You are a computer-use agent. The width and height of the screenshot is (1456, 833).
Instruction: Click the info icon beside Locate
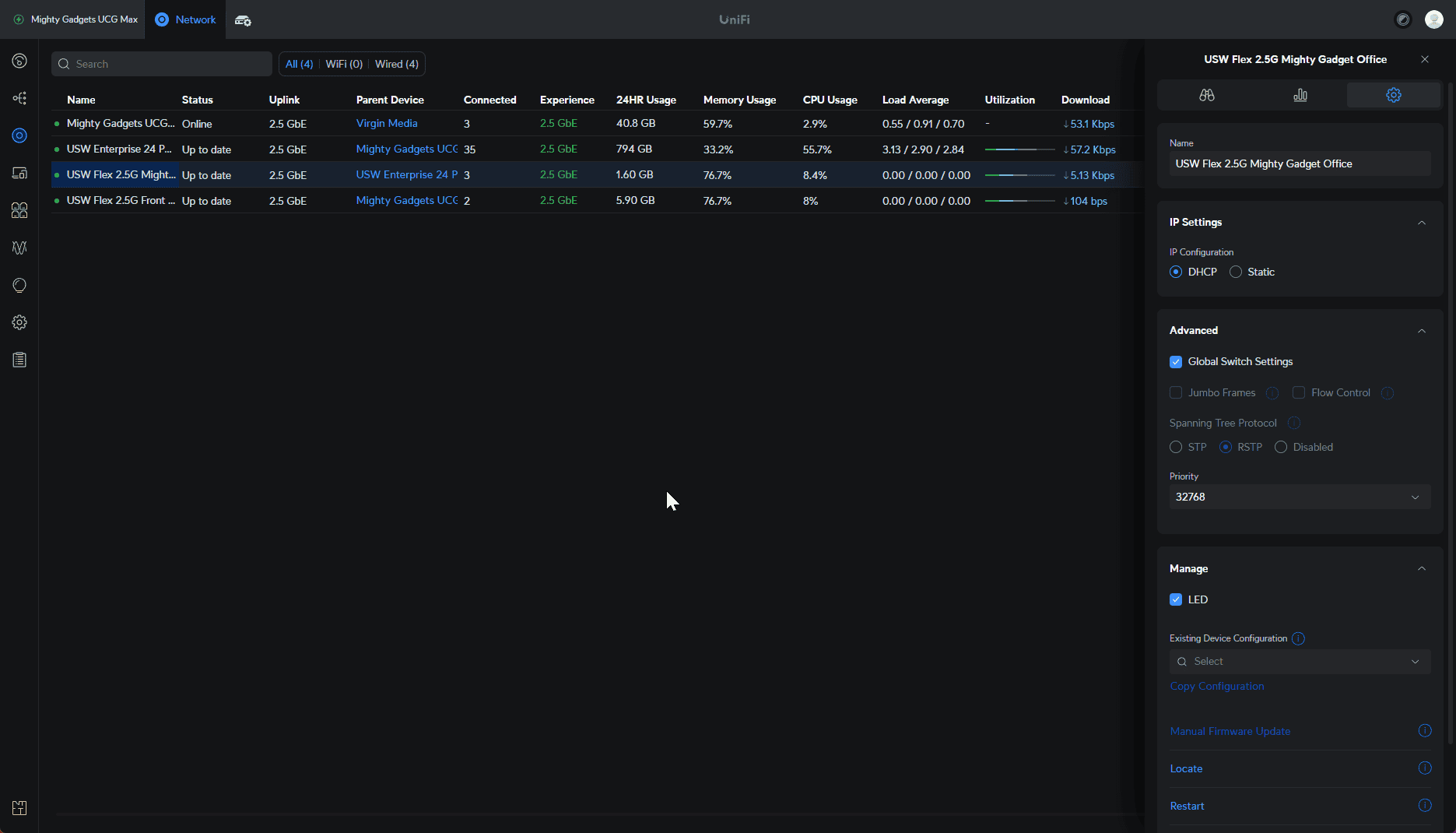pyautogui.click(x=1424, y=768)
